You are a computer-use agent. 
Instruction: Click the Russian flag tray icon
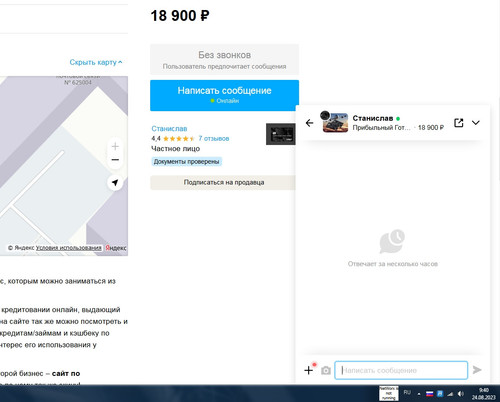pyautogui.click(x=430, y=394)
